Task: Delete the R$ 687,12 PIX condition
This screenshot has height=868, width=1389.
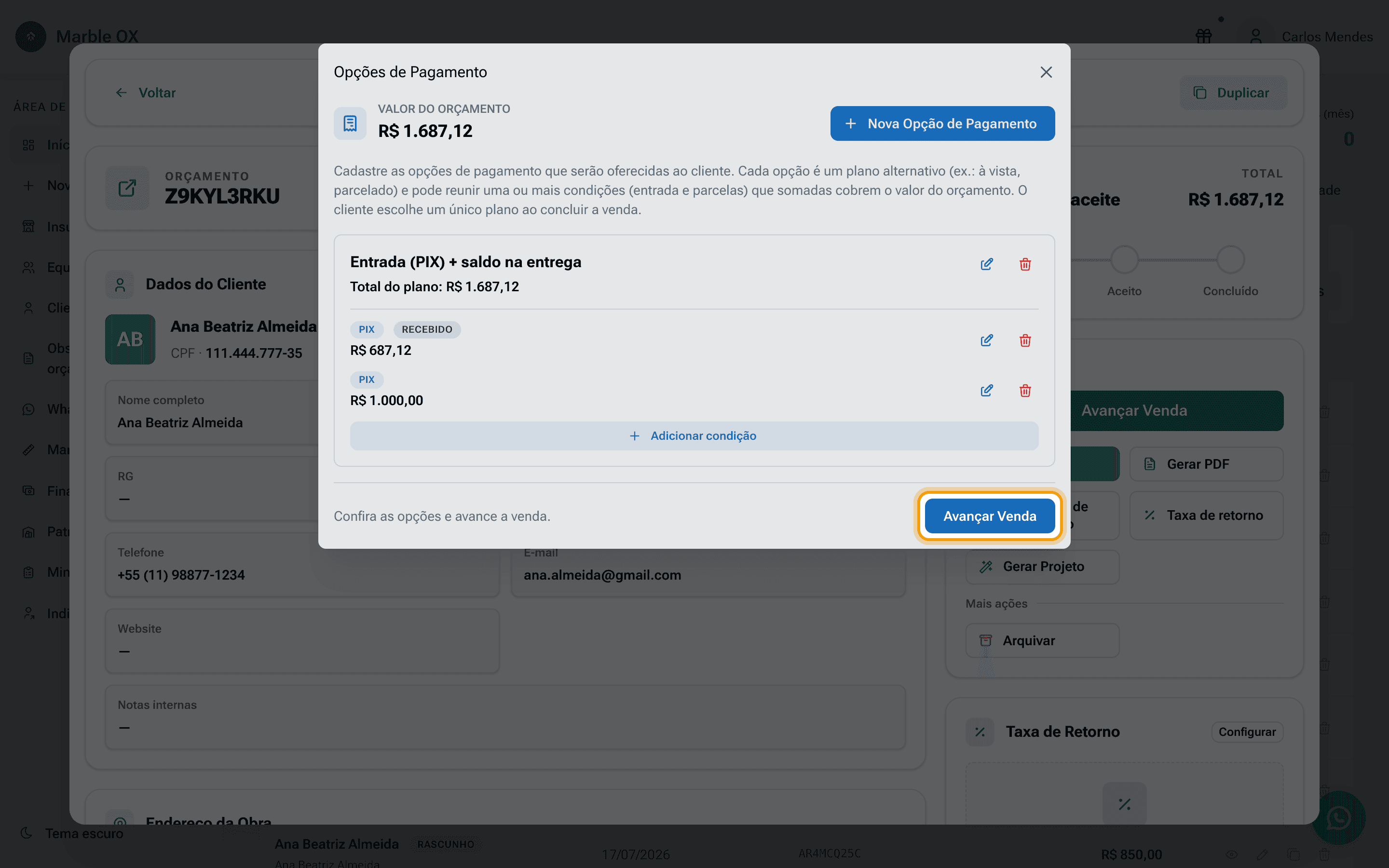Action: coord(1025,340)
